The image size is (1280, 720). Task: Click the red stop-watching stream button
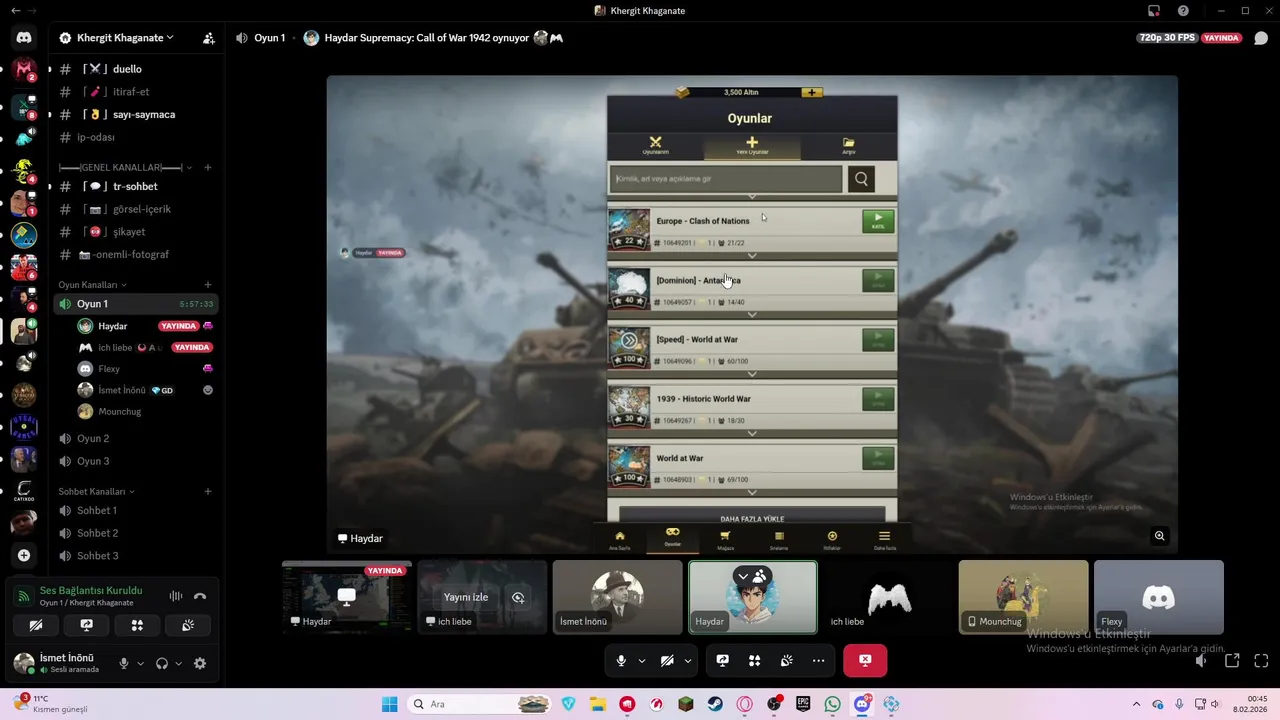pos(865,660)
